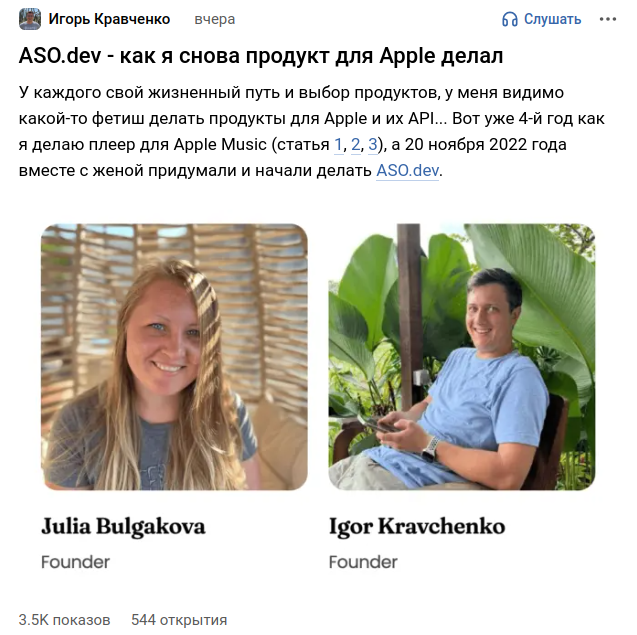Open the three-dots more options menu

(608, 19)
